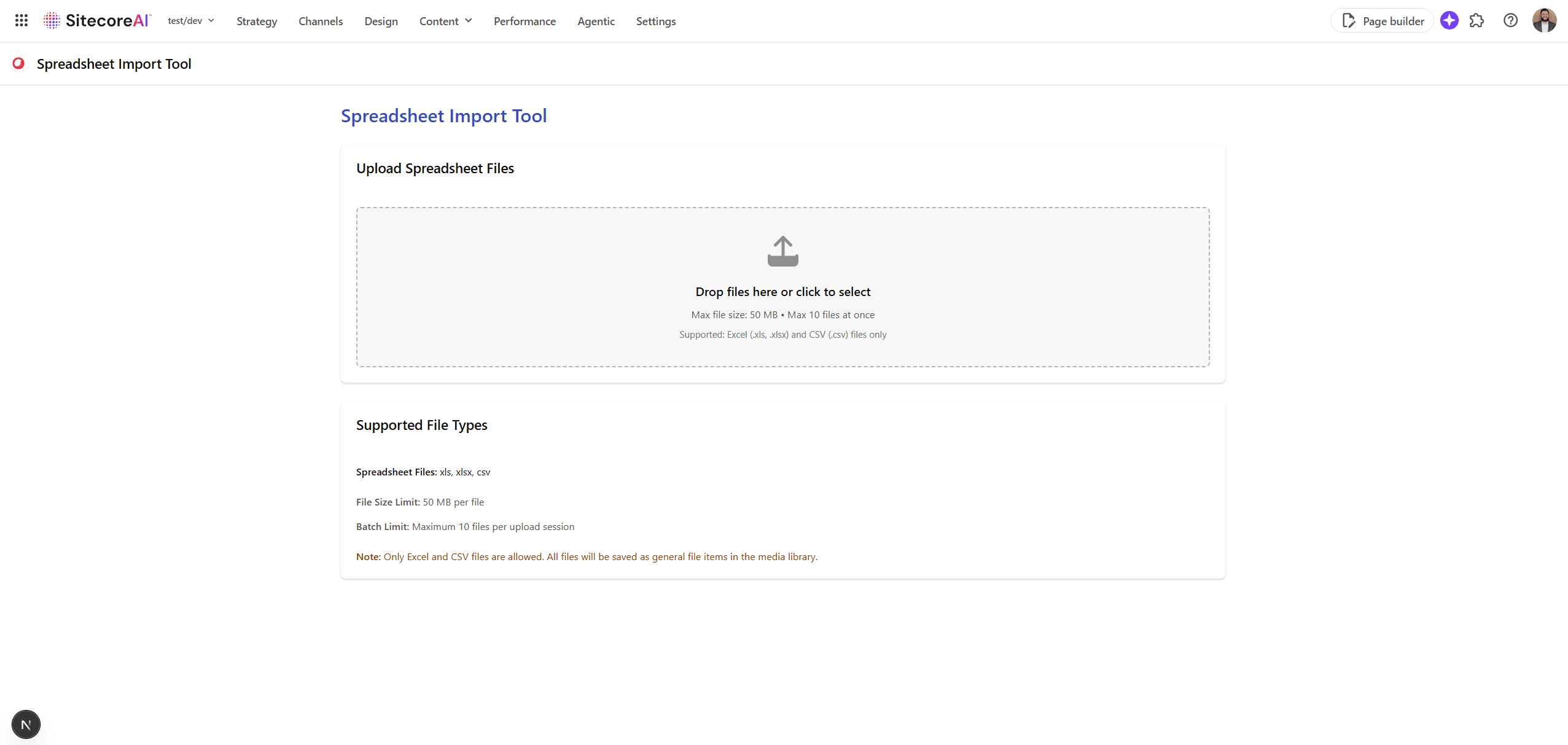Viewport: 1568px width, 745px height.
Task: Click the SitecoreAI logo
Action: pyautogui.click(x=96, y=20)
